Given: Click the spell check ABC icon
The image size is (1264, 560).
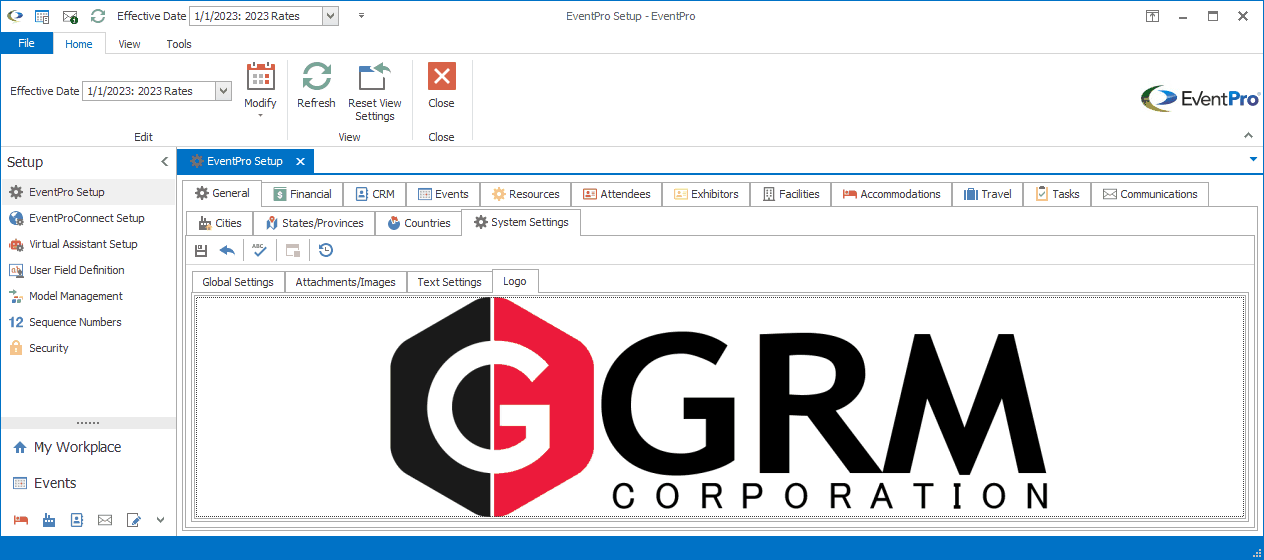Looking at the screenshot, I should tap(259, 250).
